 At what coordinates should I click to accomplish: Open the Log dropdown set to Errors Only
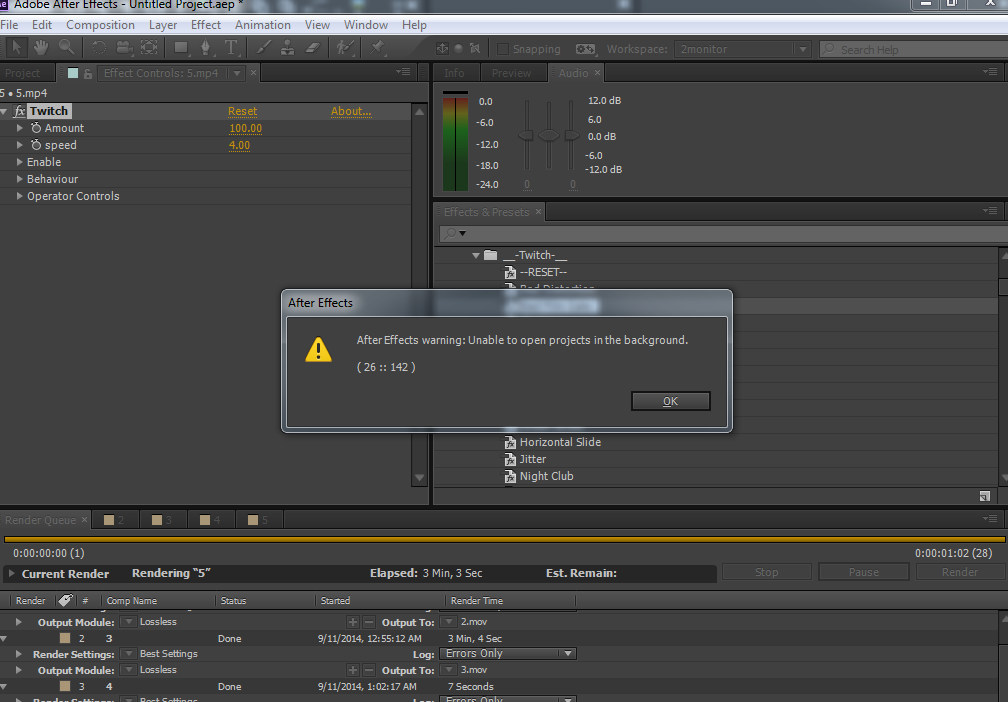tap(508, 654)
